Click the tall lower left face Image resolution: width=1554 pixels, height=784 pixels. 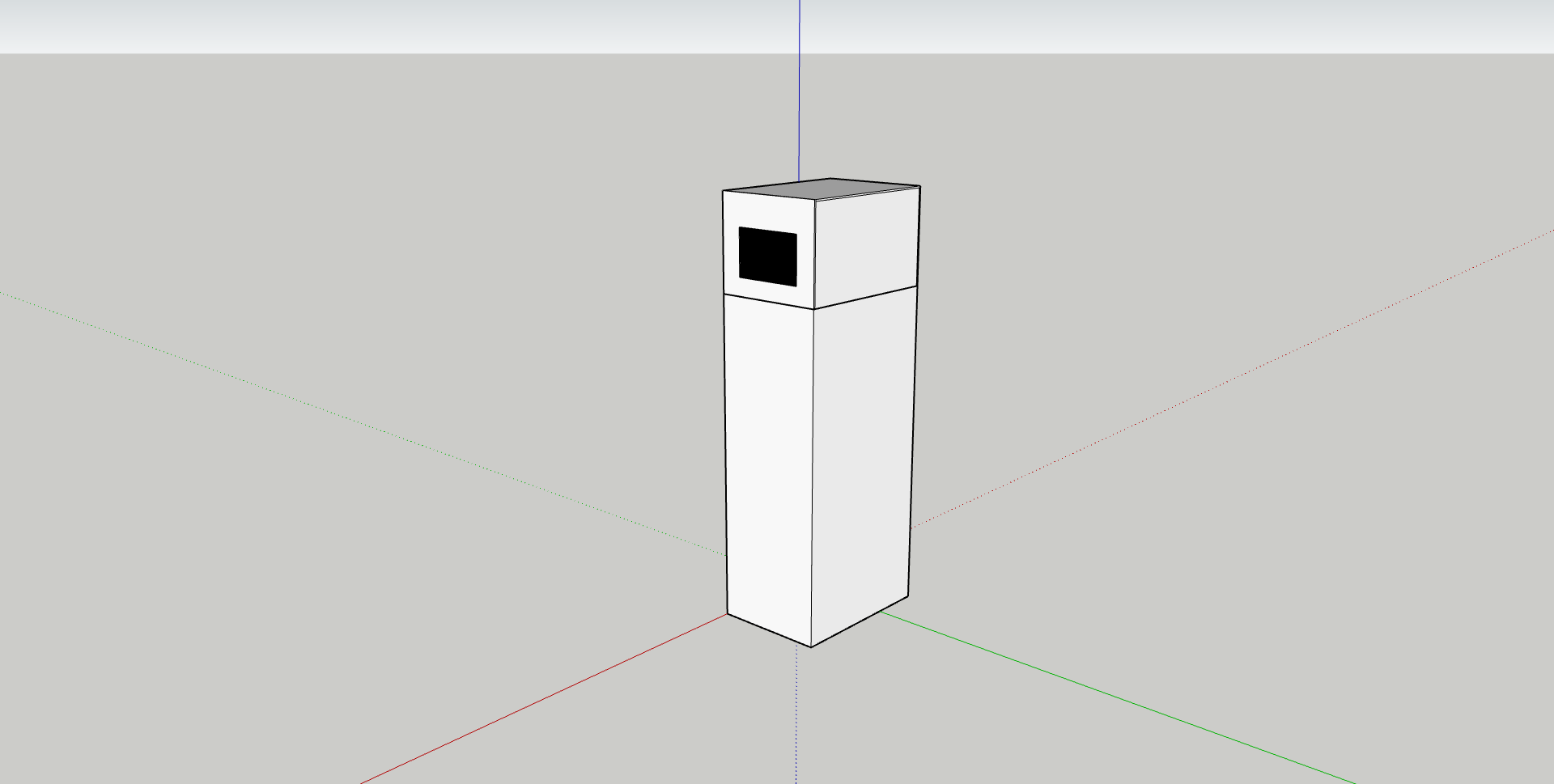point(768,461)
